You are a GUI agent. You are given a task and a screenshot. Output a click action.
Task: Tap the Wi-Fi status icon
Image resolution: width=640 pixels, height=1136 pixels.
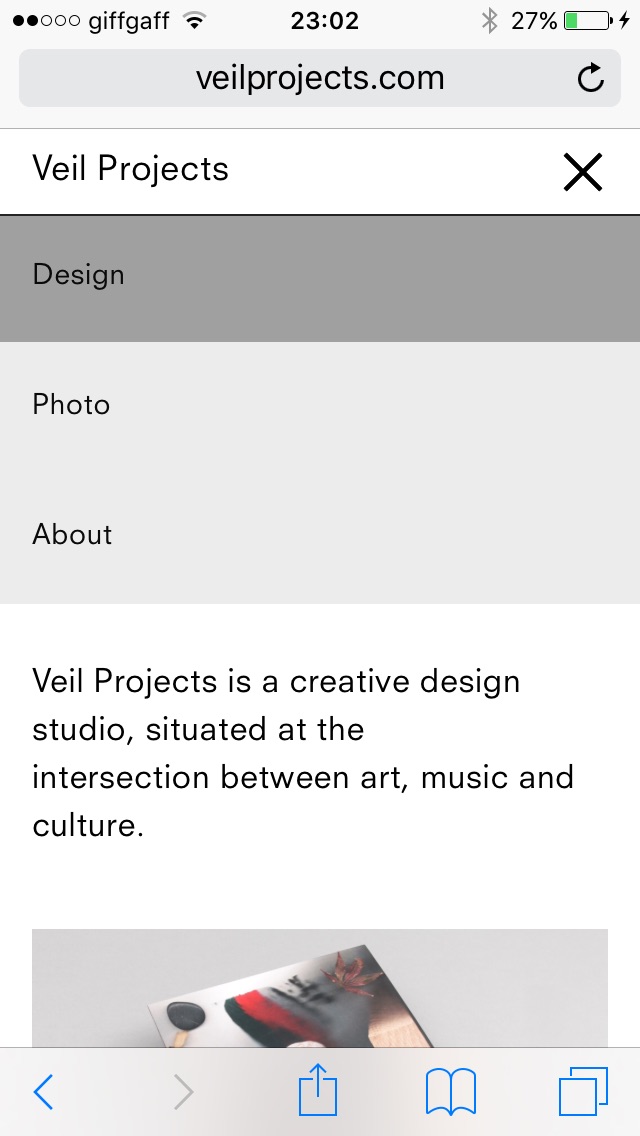194,20
